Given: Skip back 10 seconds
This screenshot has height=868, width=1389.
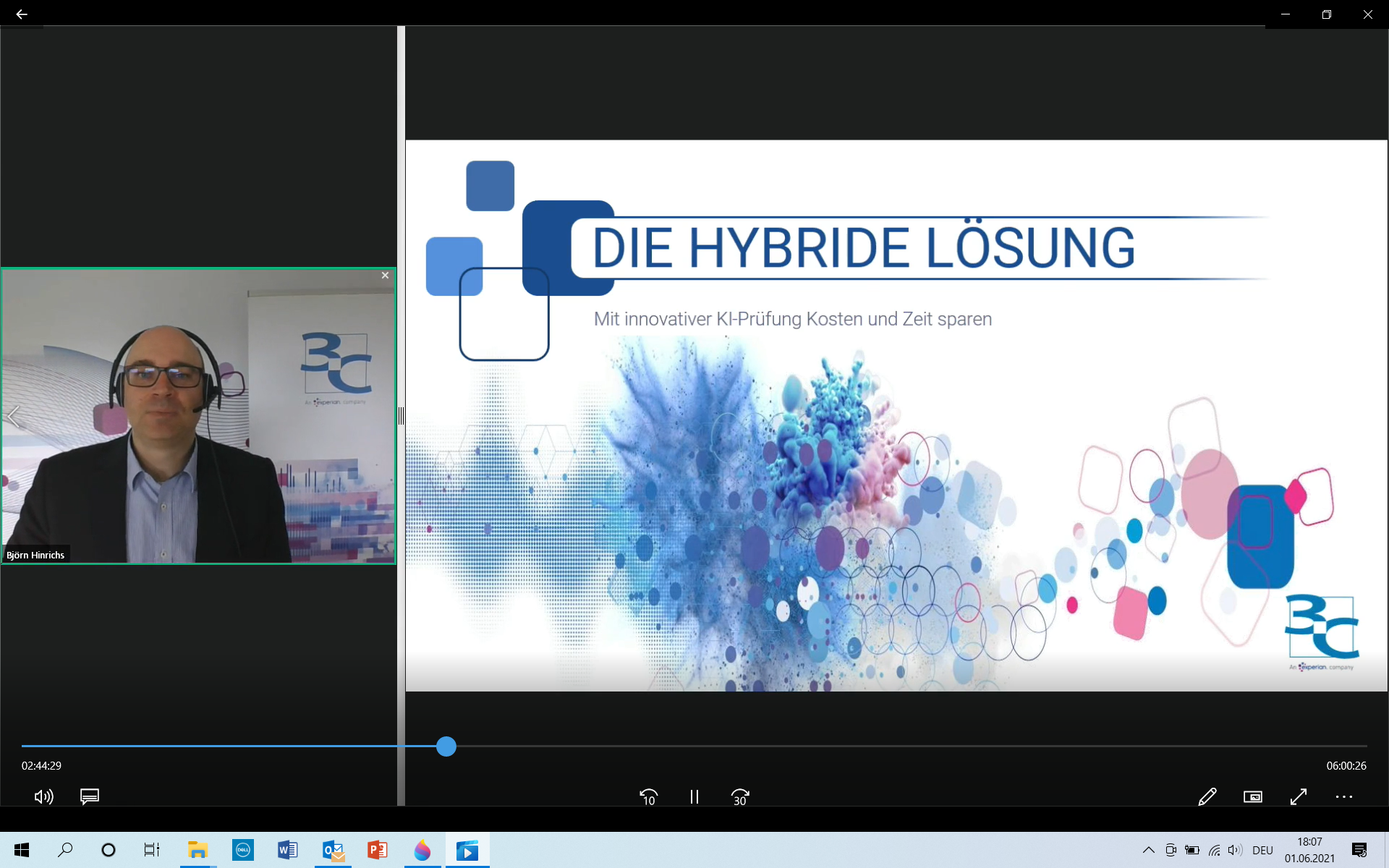Looking at the screenshot, I should point(648,796).
